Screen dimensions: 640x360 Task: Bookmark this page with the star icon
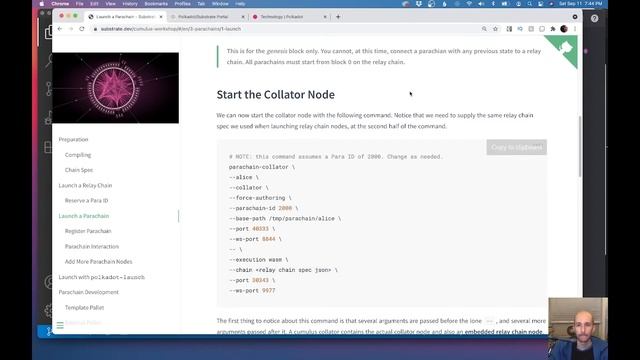coord(495,29)
